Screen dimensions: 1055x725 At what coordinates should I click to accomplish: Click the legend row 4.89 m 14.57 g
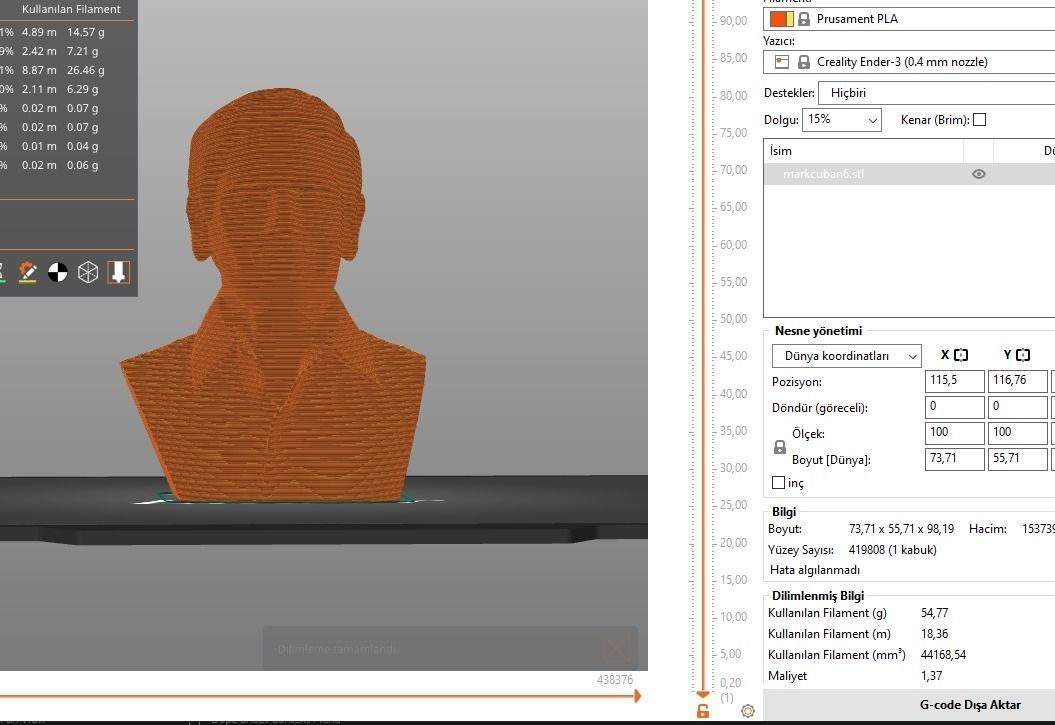63,32
